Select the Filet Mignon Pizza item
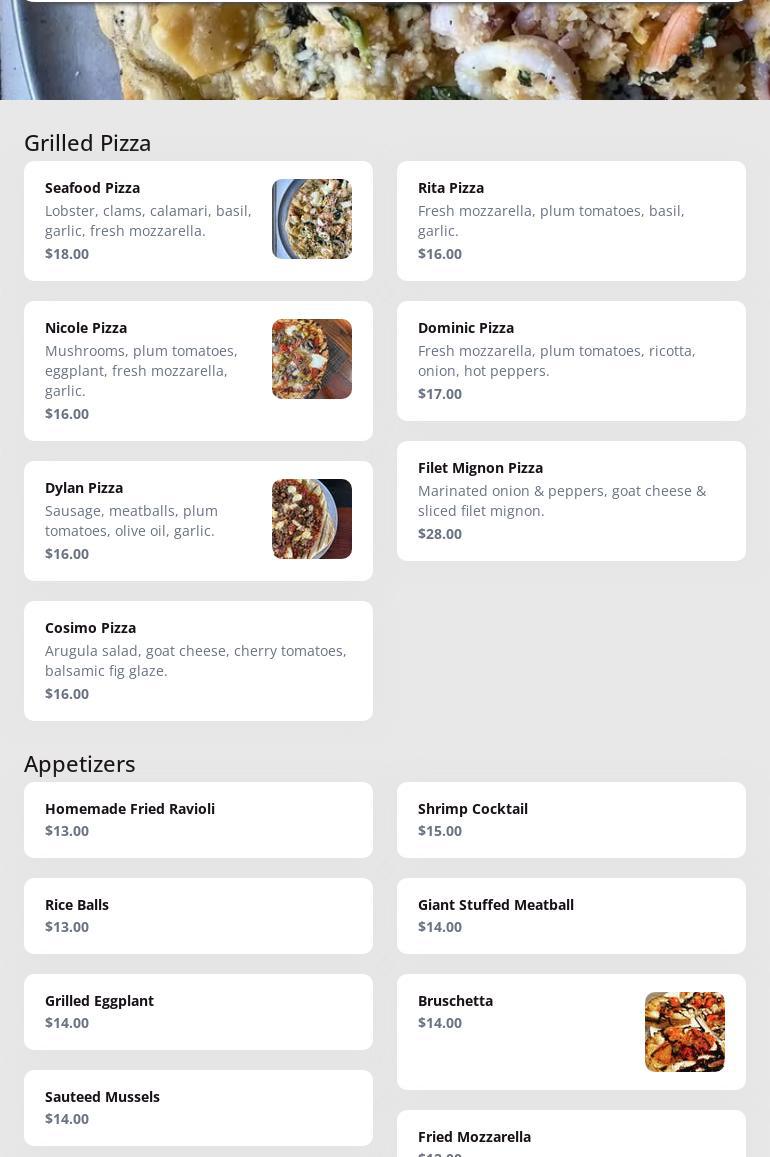The image size is (770, 1157). 571,501
